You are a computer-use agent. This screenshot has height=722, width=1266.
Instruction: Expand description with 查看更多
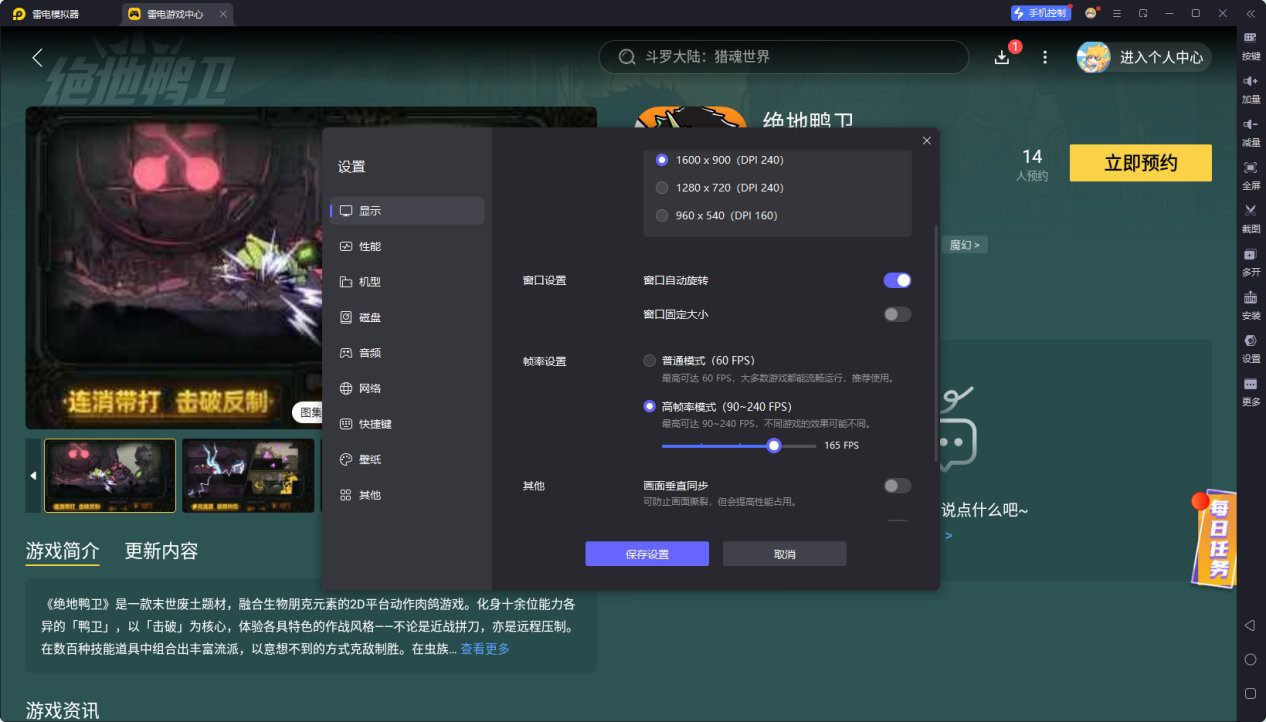(x=485, y=649)
